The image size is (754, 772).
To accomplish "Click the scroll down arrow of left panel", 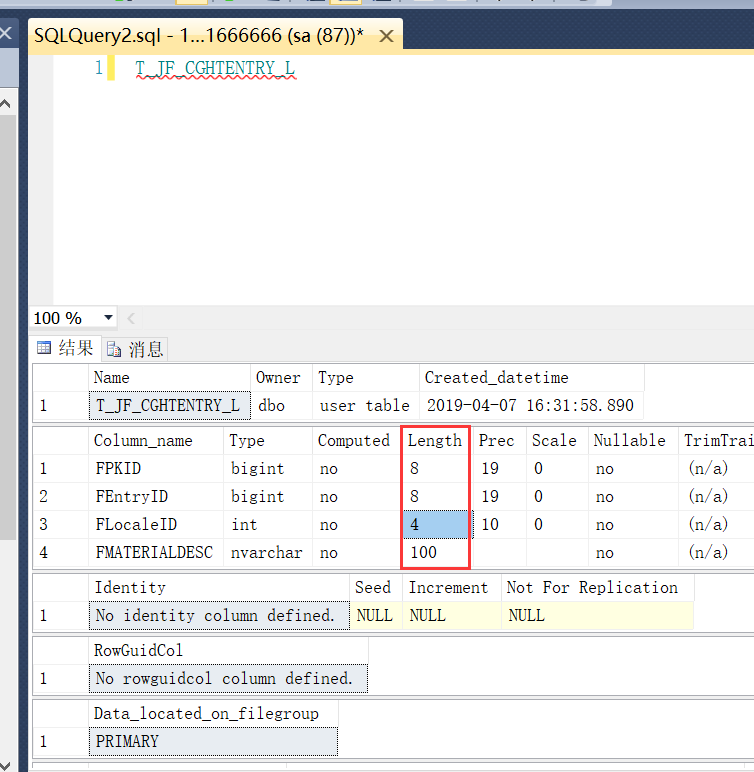I will 5,765.
